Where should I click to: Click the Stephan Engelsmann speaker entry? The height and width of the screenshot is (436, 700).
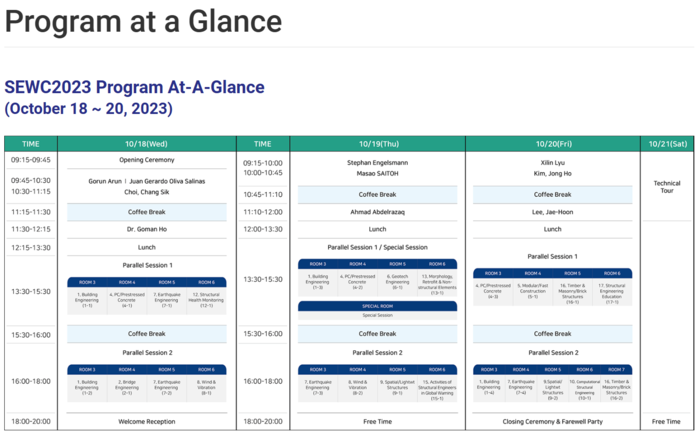(x=379, y=160)
